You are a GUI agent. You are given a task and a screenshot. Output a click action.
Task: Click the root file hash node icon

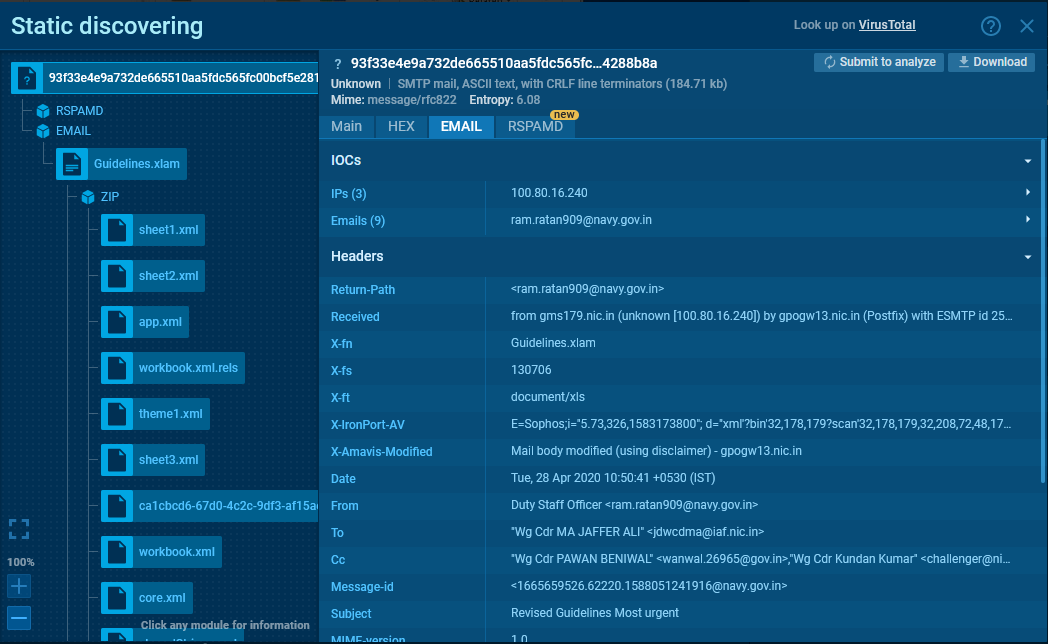coord(27,78)
